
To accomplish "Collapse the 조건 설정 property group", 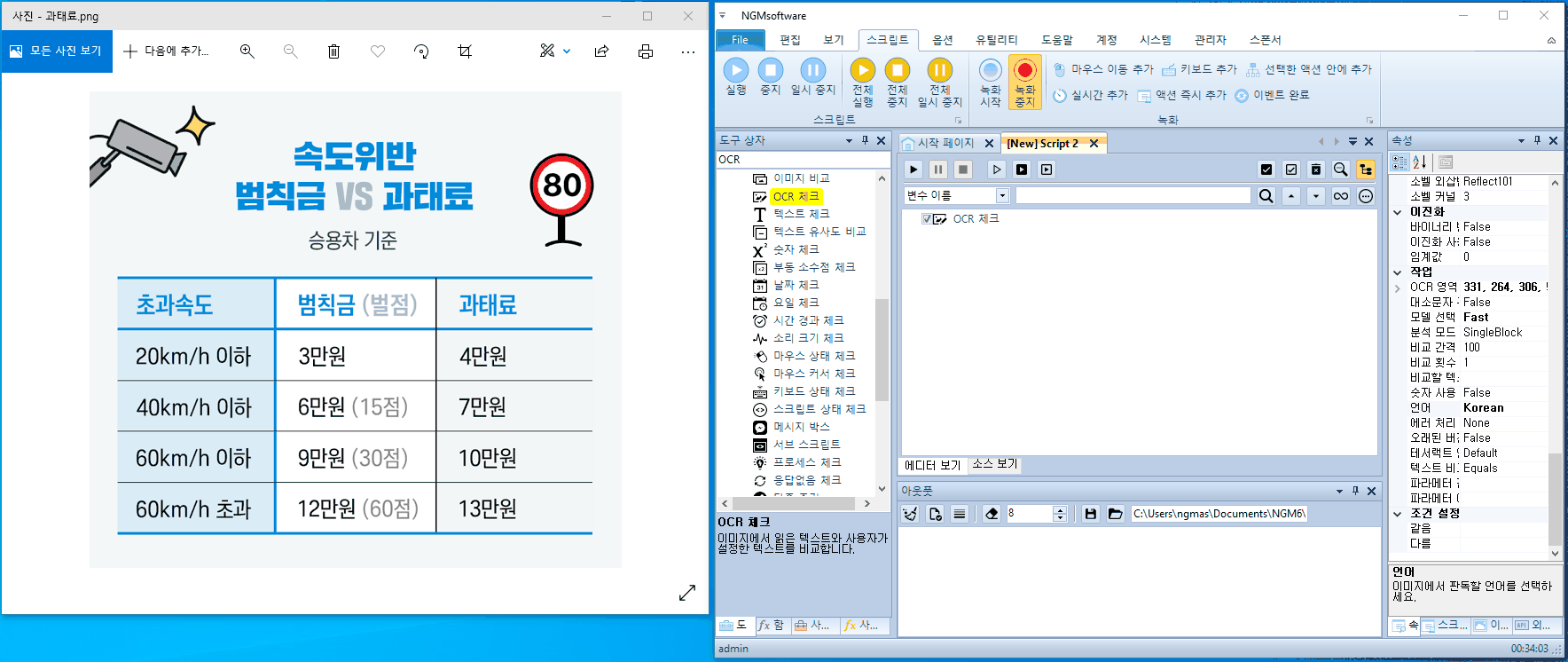I will (x=1398, y=514).
